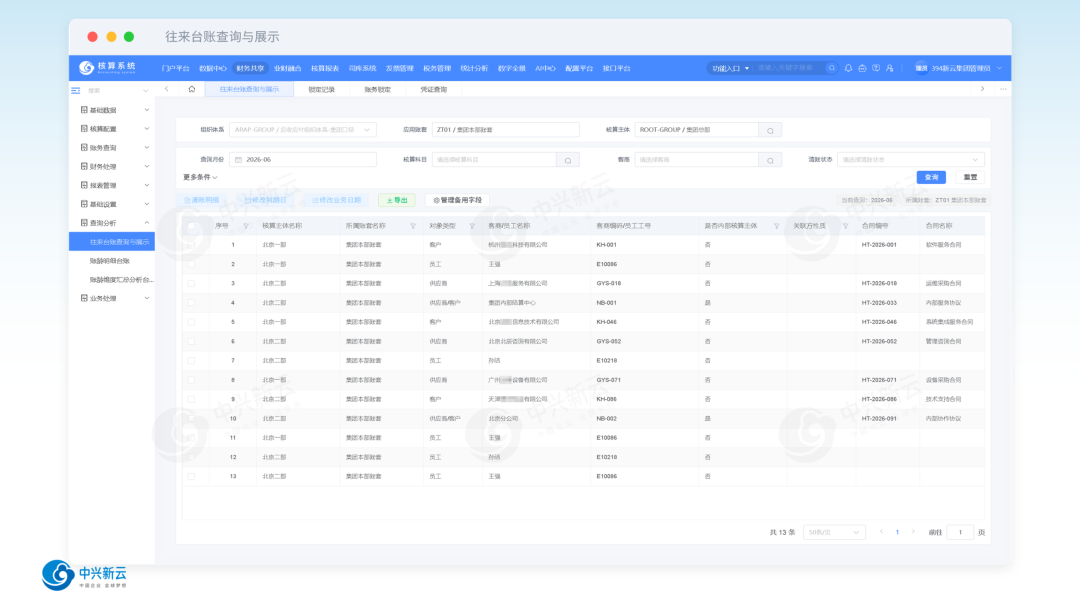Click the 重置 button
This screenshot has height=608, width=1080.
point(970,178)
